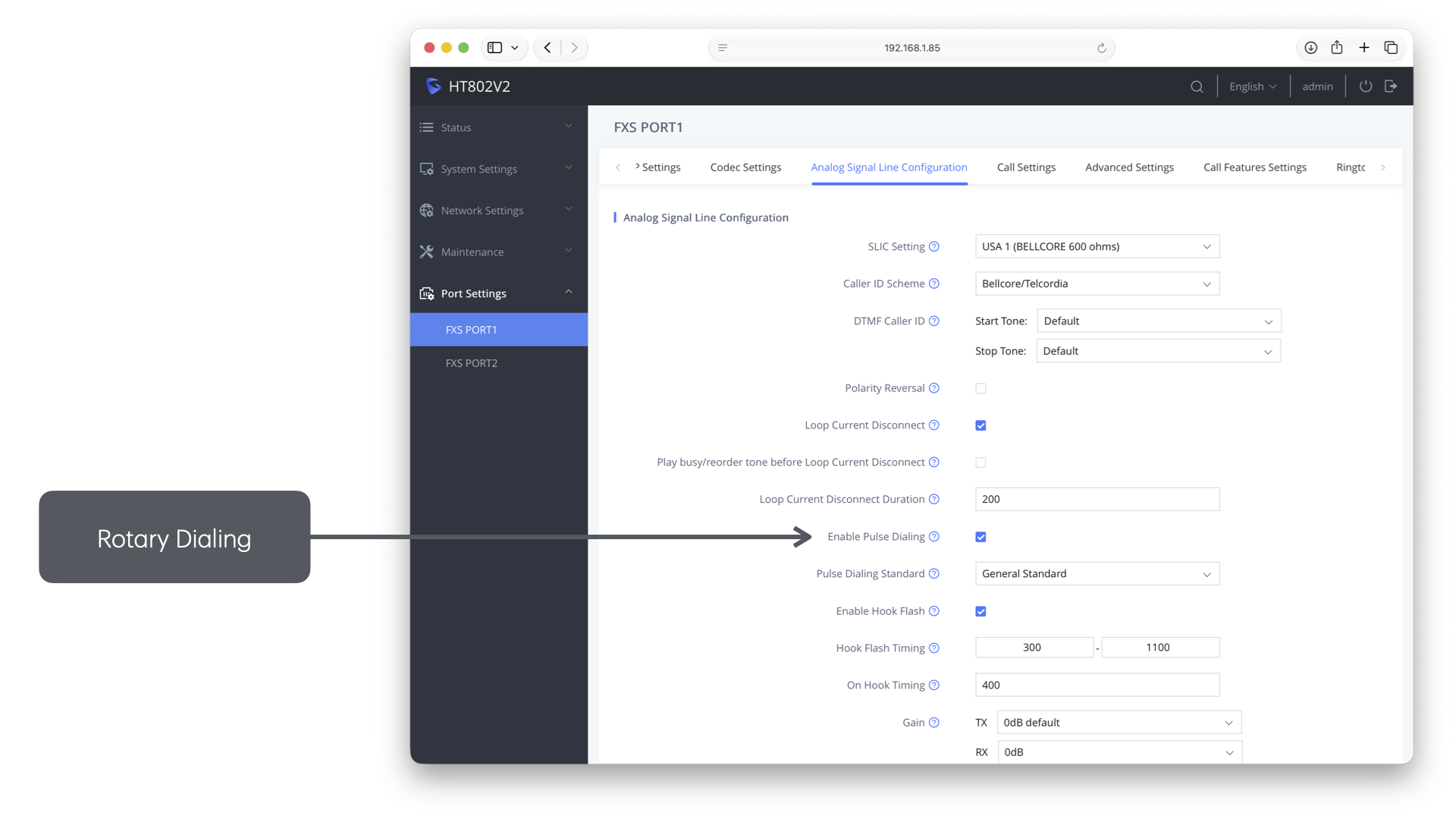This screenshot has height=819, width=1456.
Task: Open the English language selector
Action: pyautogui.click(x=1253, y=86)
